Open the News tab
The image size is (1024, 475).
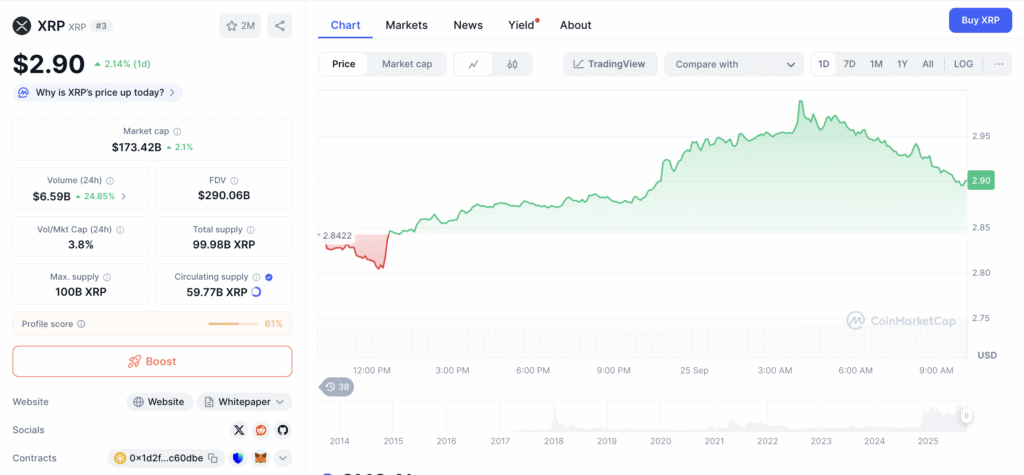[x=467, y=25]
